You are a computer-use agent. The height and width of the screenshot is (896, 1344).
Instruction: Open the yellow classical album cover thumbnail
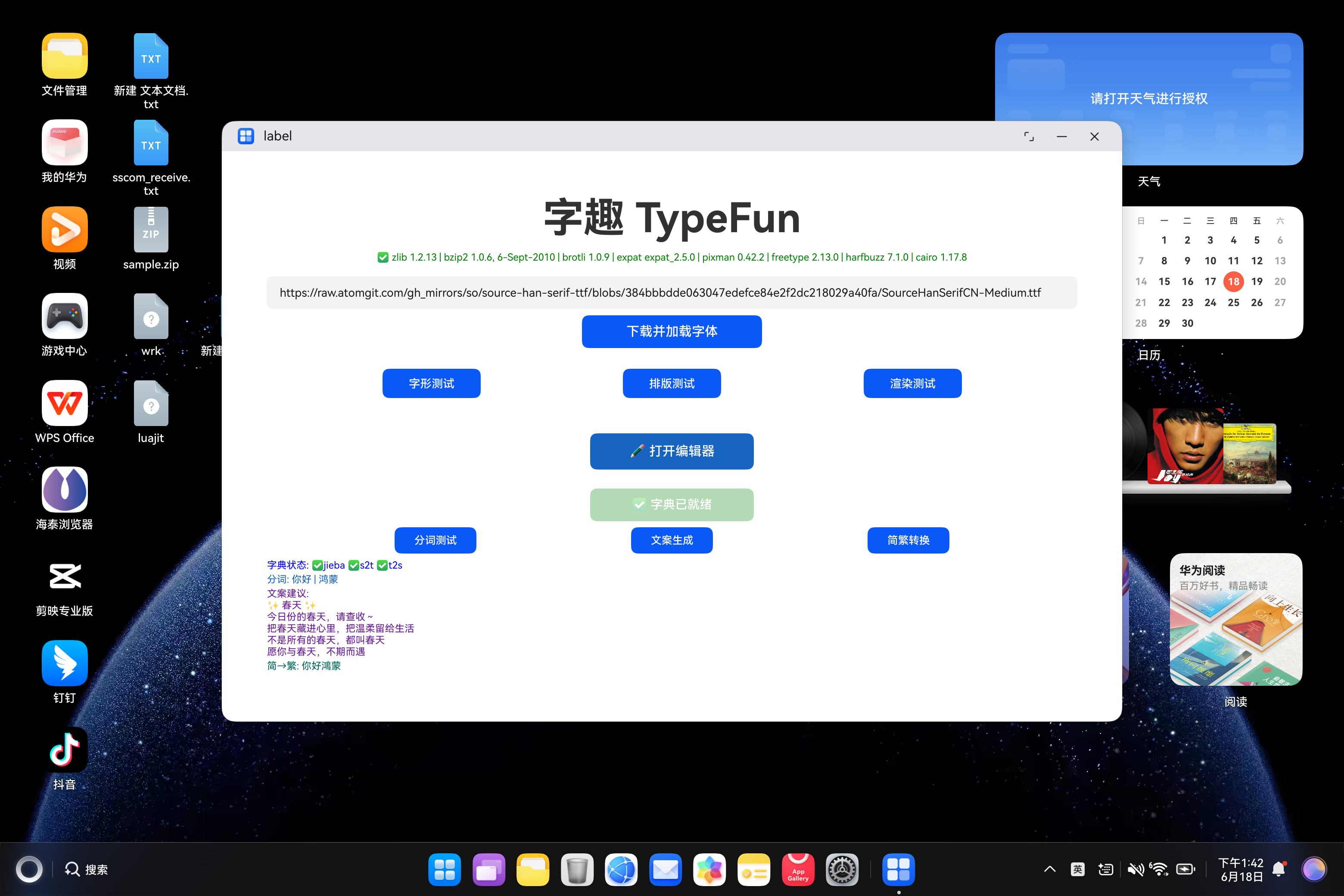pyautogui.click(x=1250, y=454)
